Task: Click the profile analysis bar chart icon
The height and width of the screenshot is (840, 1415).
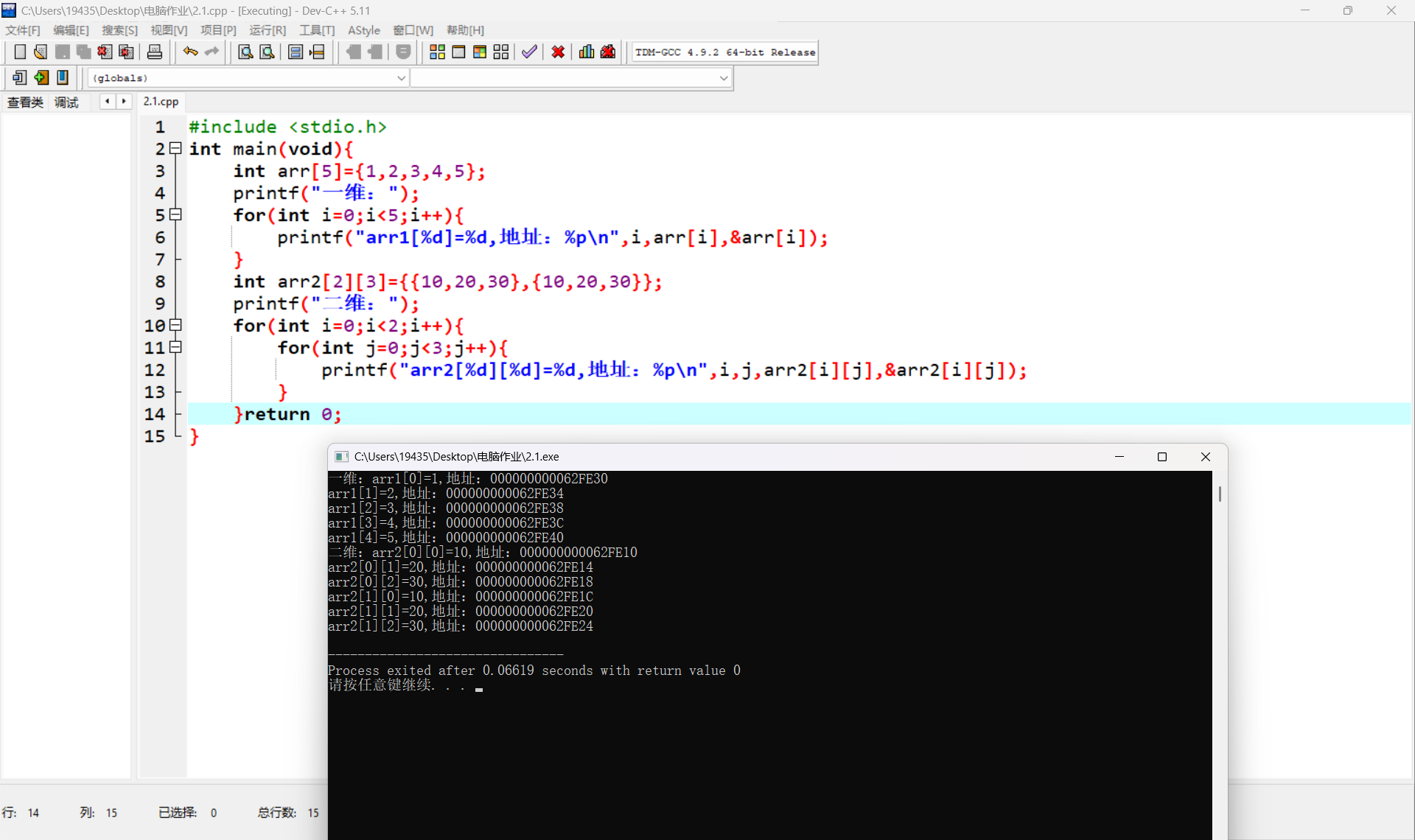Action: [x=587, y=52]
